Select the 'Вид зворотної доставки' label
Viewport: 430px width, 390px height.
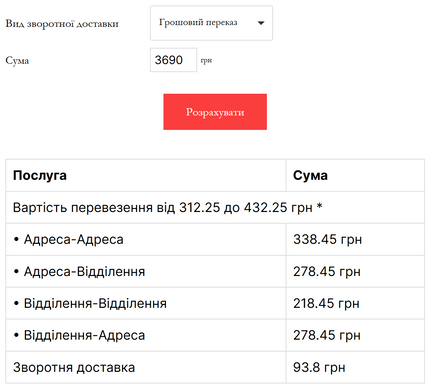(62, 24)
